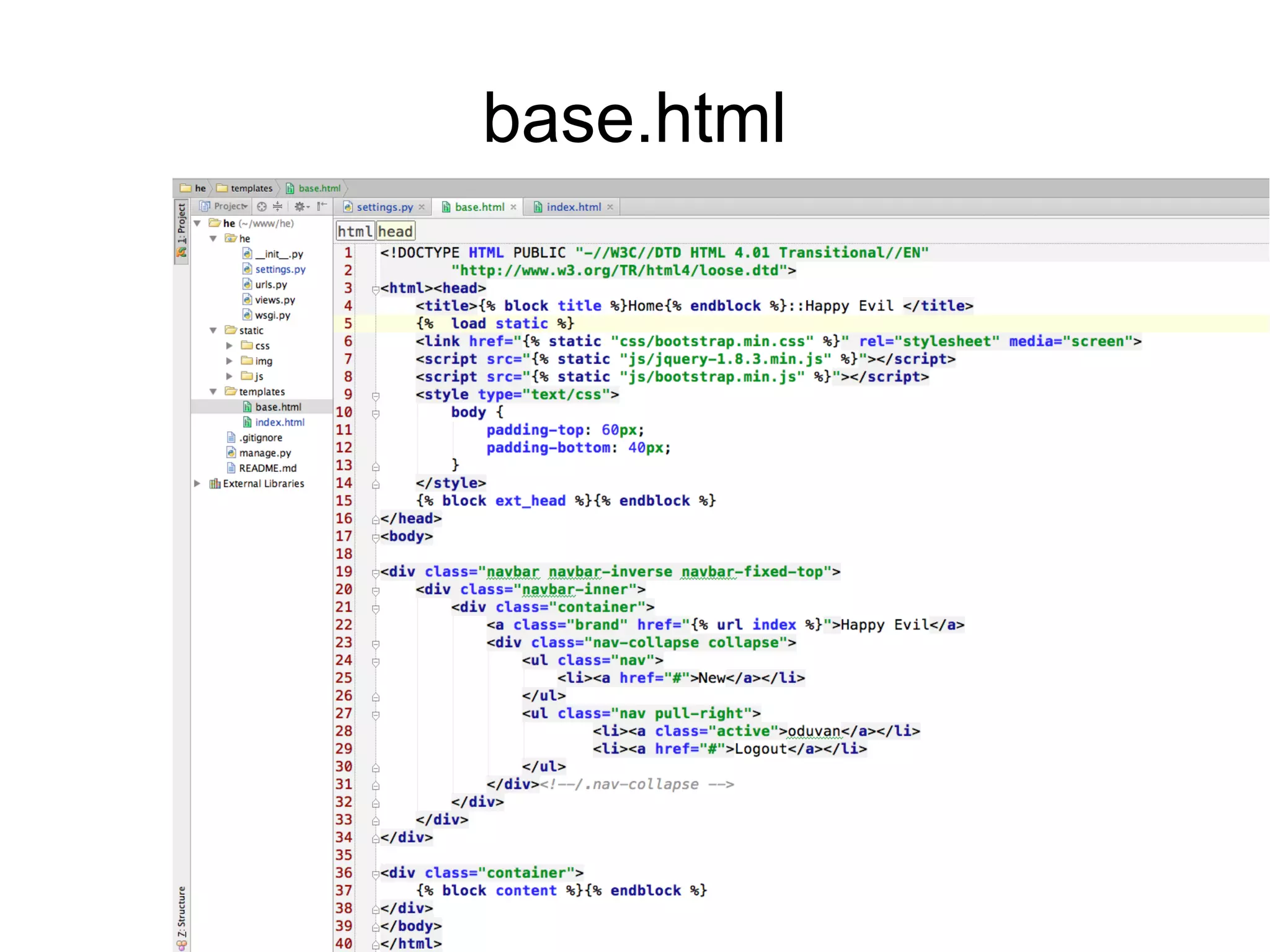Click 'block content' tag on line 37
Viewport: 1270px width, 952px height.
pos(499,891)
